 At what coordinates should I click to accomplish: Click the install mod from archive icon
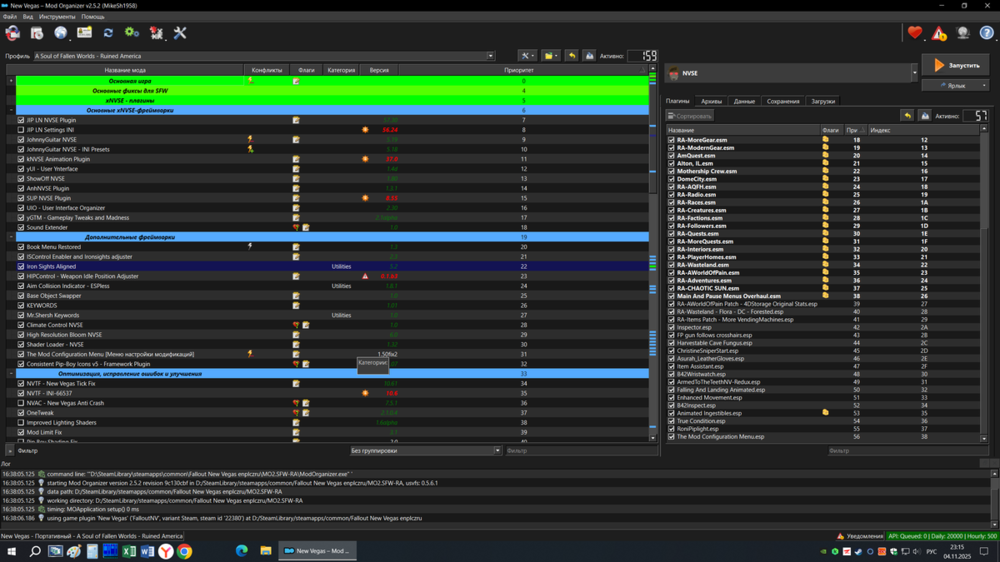[37, 33]
